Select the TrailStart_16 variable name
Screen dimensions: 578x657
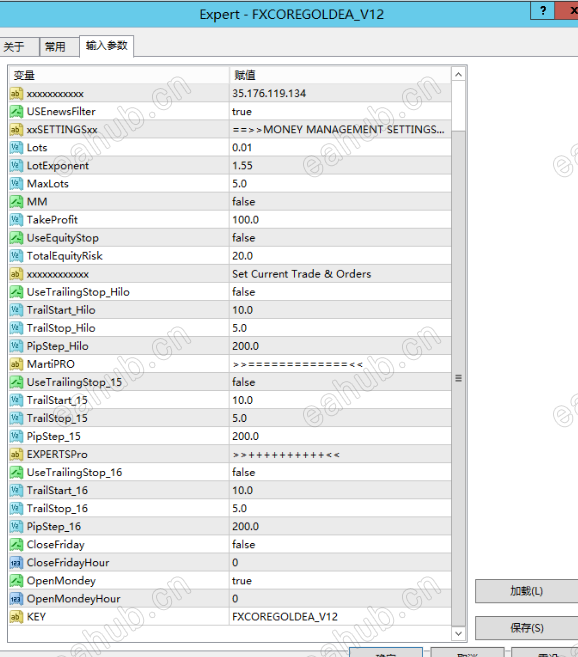57,490
